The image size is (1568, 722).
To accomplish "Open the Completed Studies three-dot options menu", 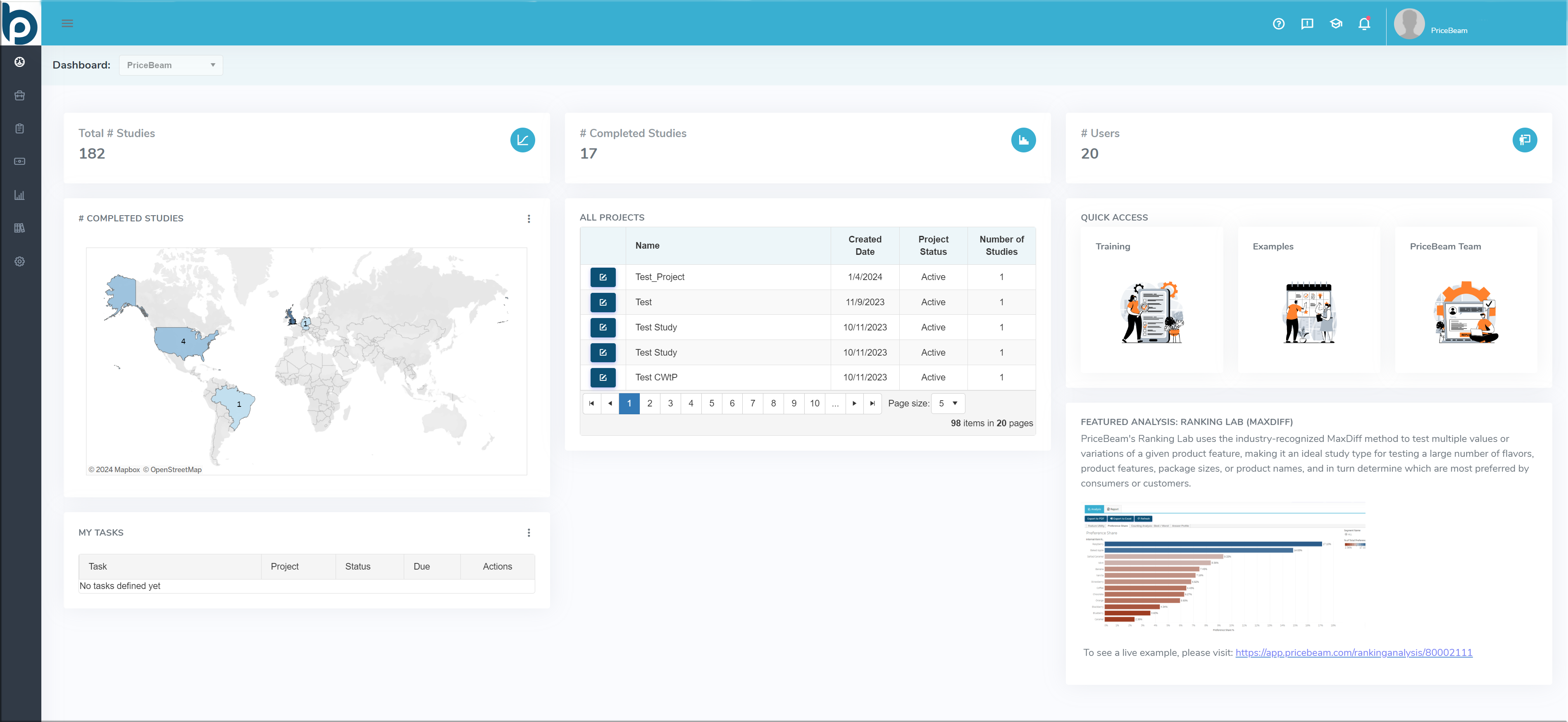I will [x=528, y=218].
